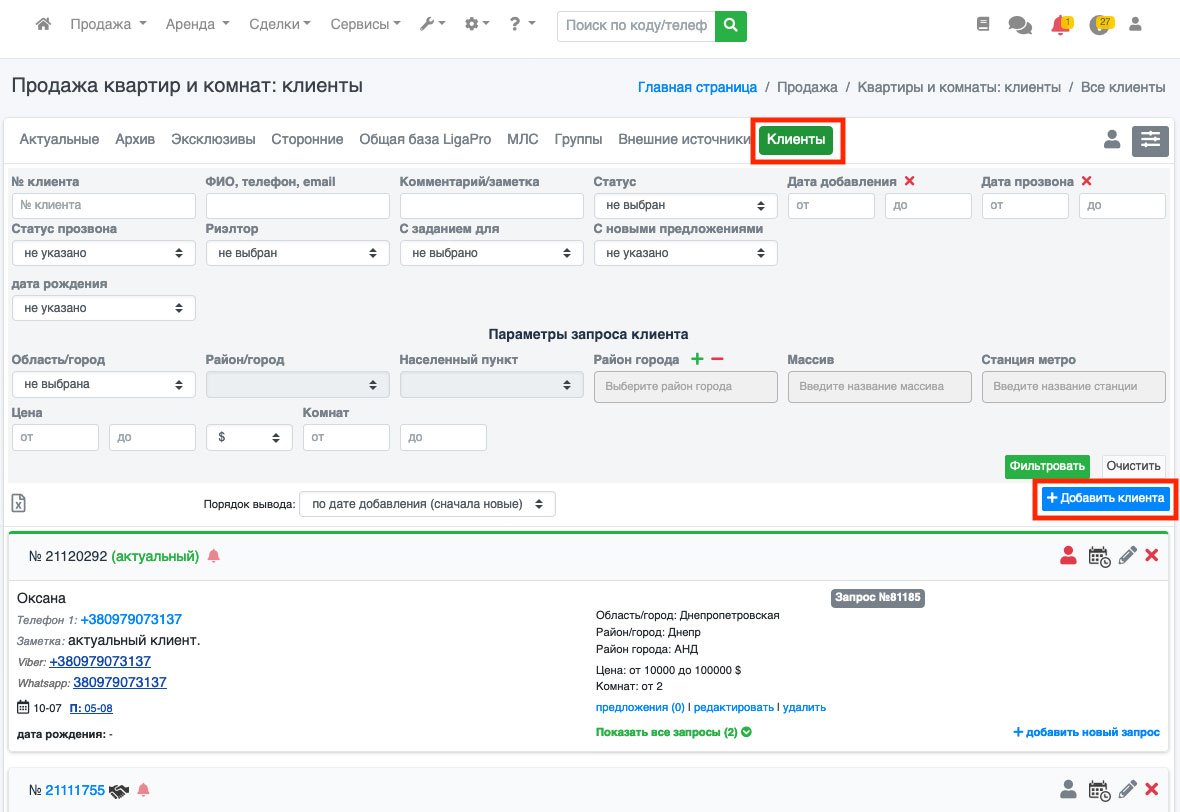1180x812 pixels.
Task: Expand the Риэлтор dropdown
Action: [x=297, y=253]
